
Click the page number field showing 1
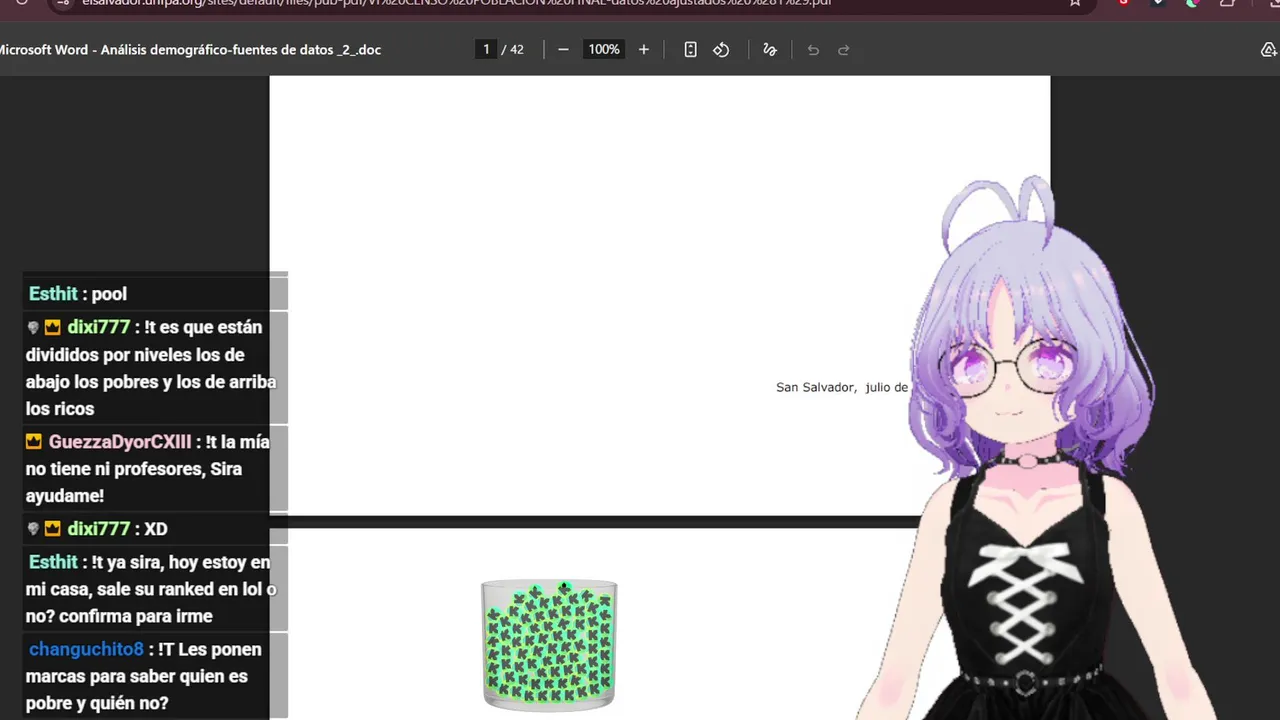click(x=486, y=49)
